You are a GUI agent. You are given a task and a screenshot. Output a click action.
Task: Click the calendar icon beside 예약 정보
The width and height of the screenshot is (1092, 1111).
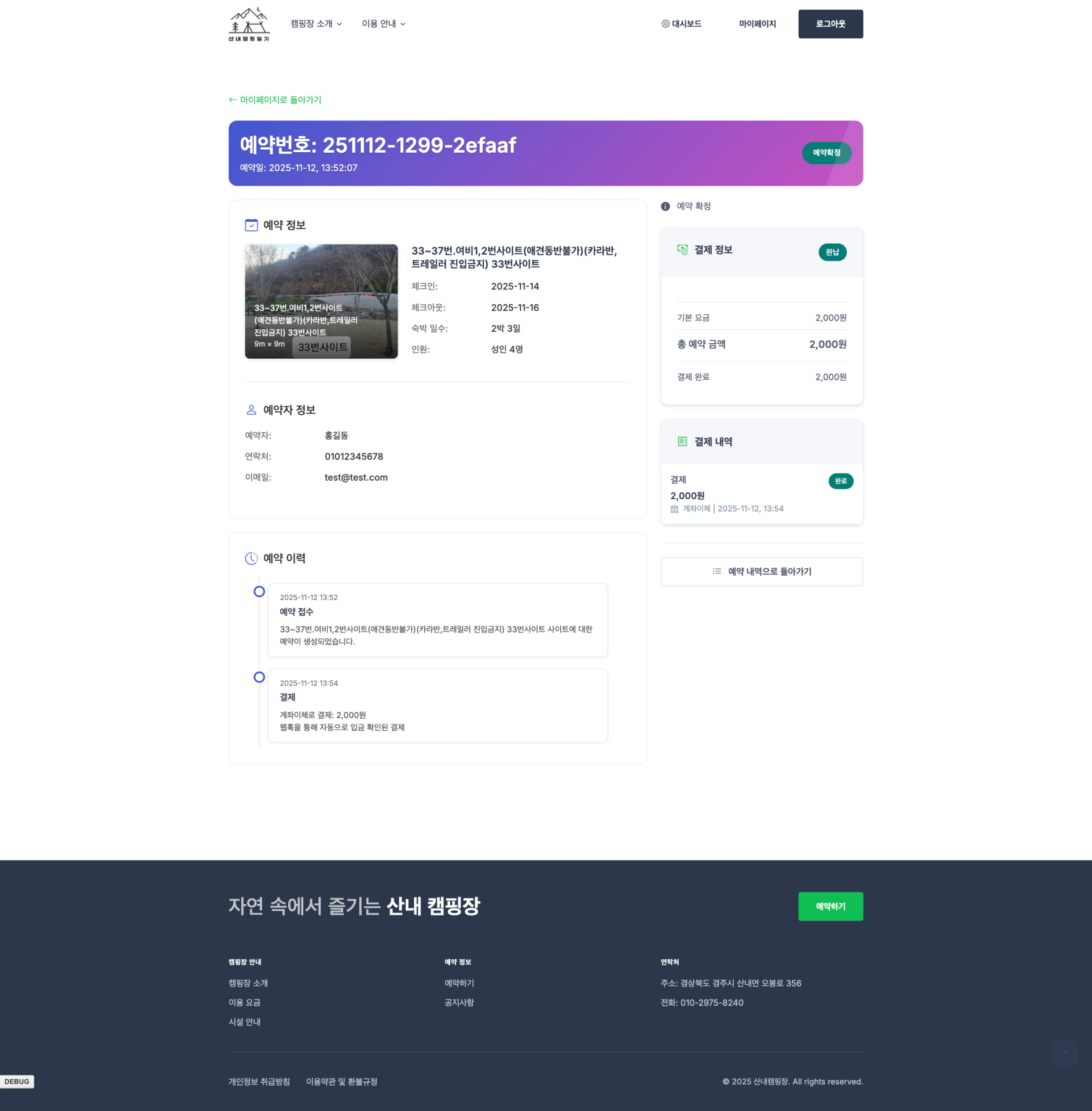[x=251, y=225]
